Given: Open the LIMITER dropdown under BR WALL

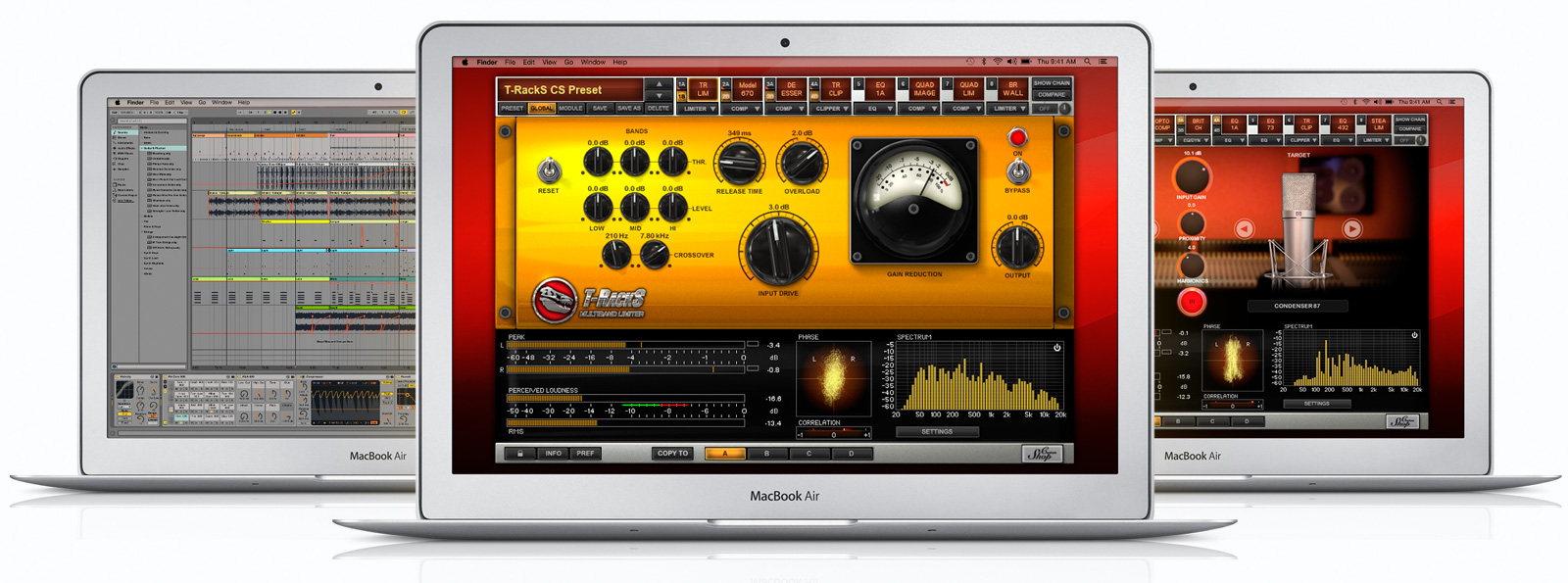Looking at the screenshot, I should click(1009, 109).
